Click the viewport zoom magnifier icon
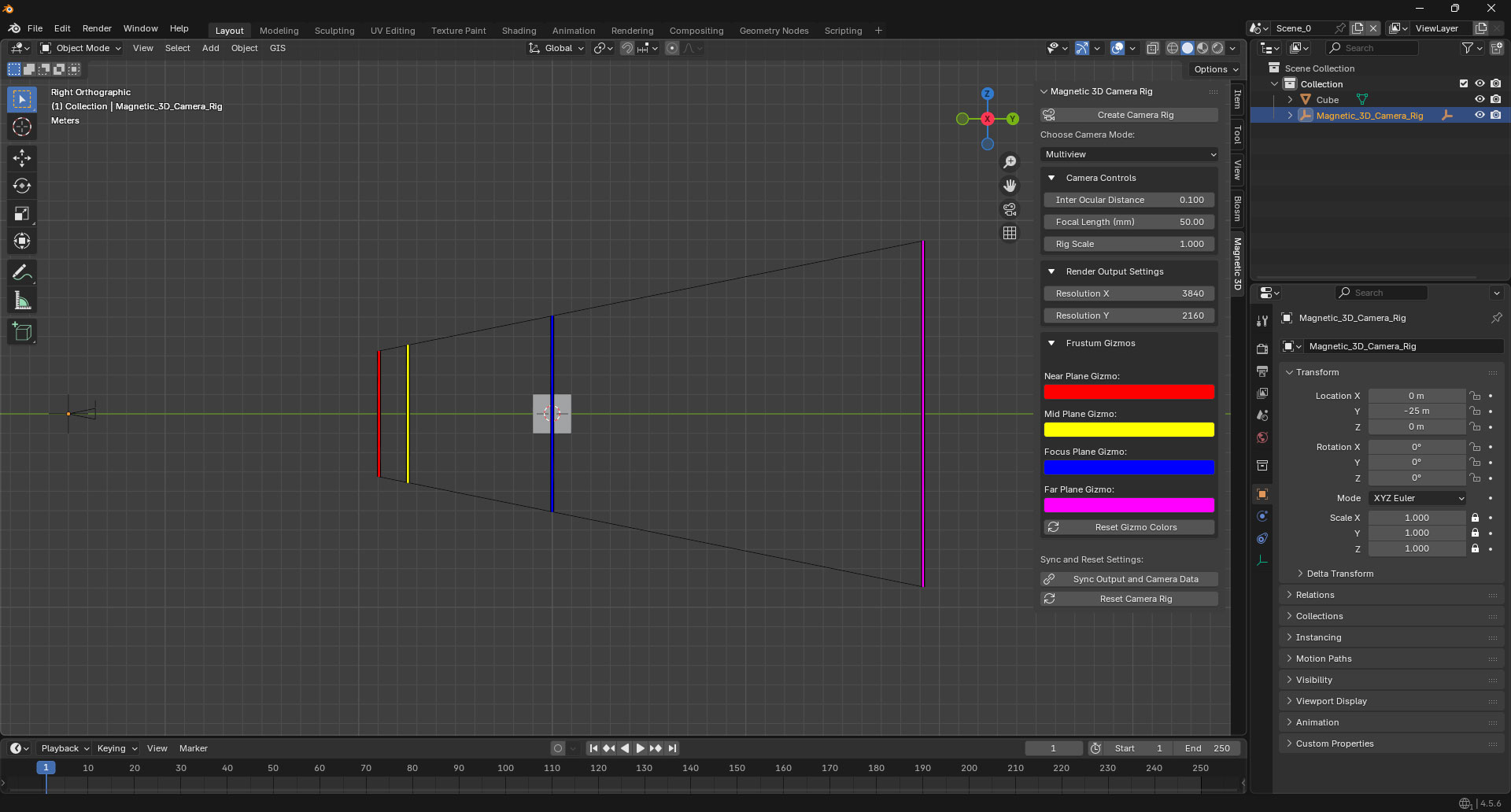This screenshot has height=812, width=1511. click(x=1010, y=162)
